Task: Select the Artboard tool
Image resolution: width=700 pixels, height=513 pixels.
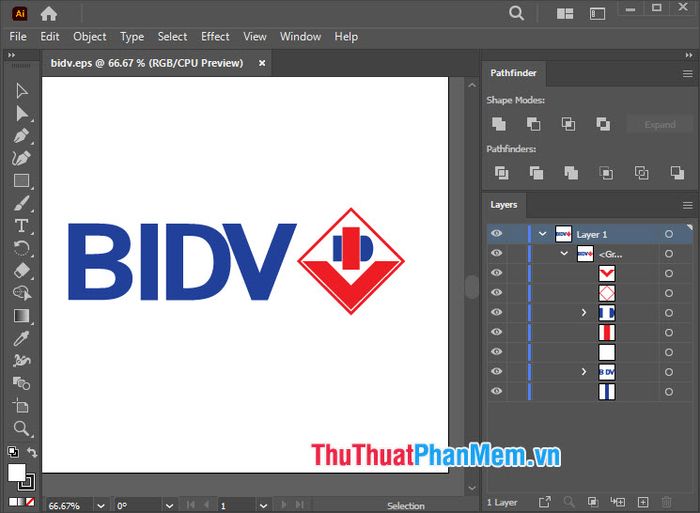Action: [21, 405]
